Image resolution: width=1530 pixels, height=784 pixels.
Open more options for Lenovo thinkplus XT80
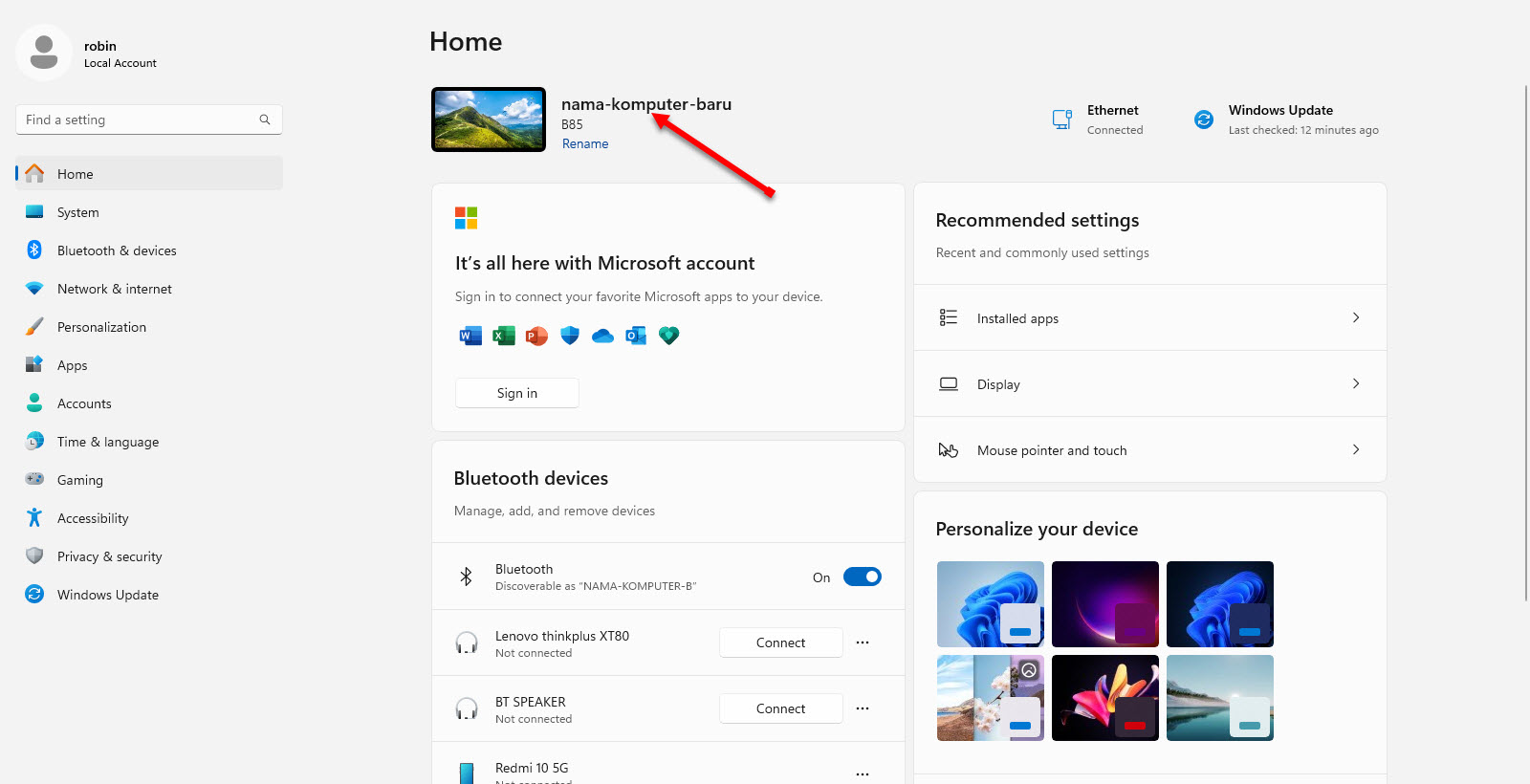863,642
